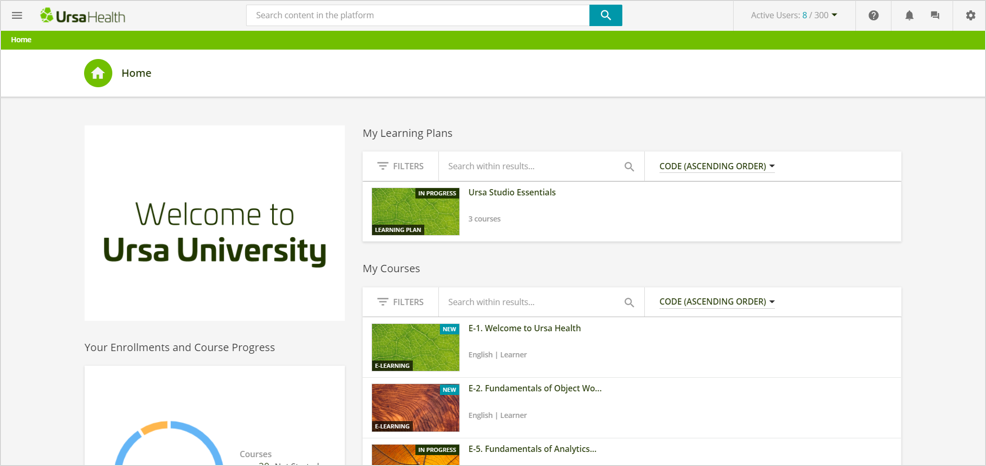The image size is (986, 466).
Task: Click the E-5 course orange leaf thumbnail
Action: pyautogui.click(x=416, y=455)
